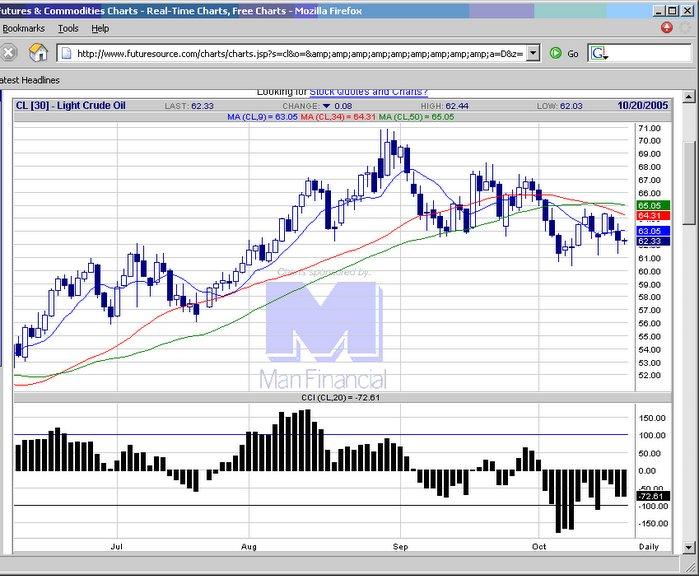Click the blue 63.05 price tag
Screen dimensions: 699x576
click(x=653, y=231)
